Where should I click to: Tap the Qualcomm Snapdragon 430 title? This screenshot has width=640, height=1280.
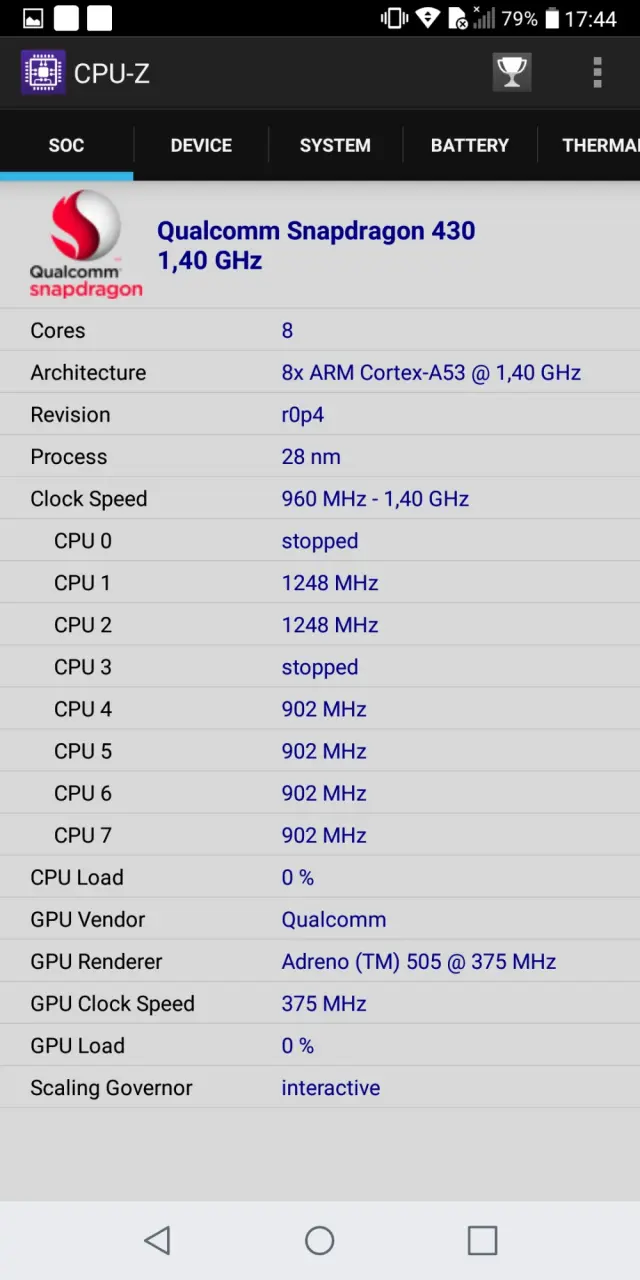pyautogui.click(x=316, y=231)
